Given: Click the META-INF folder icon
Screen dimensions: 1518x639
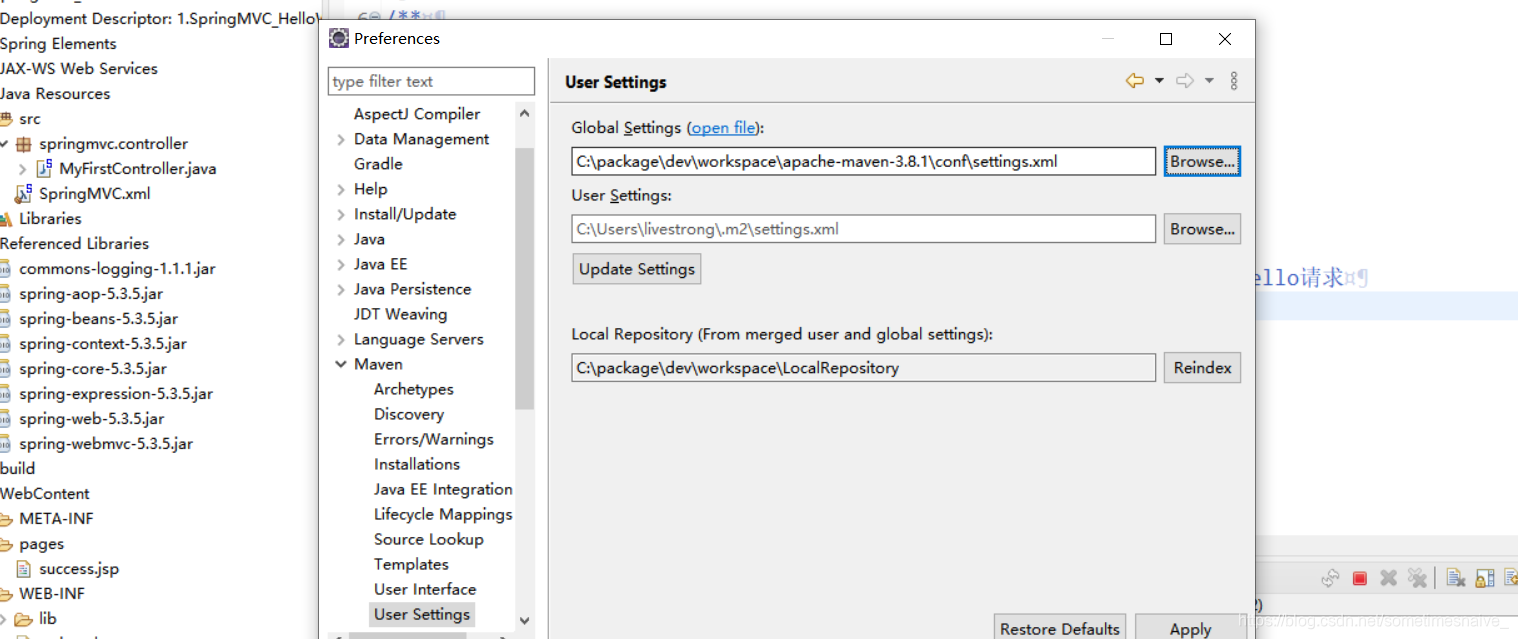Looking at the screenshot, I should coord(5,519).
